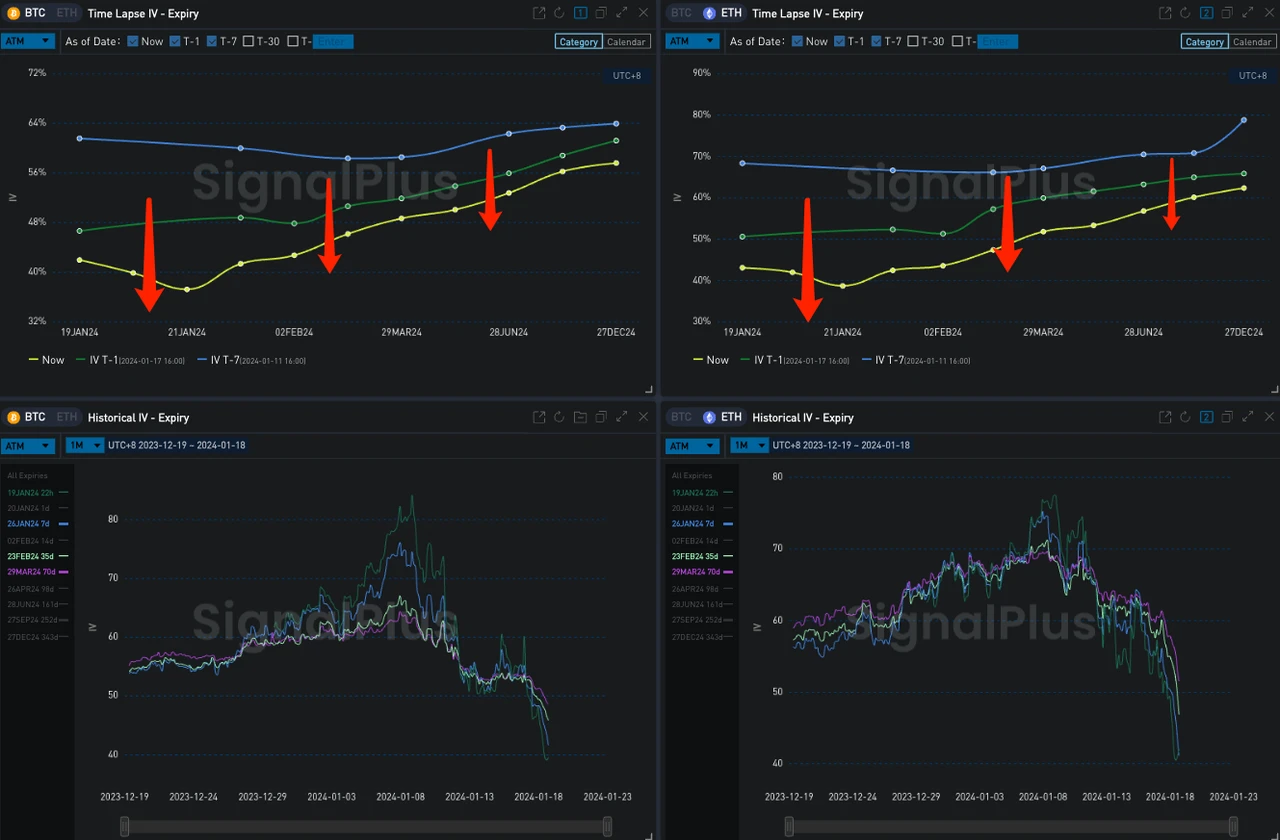The image size is (1280, 840).
Task: Click group number 1 icon on BTC Time Lapse
Action: tap(580, 13)
